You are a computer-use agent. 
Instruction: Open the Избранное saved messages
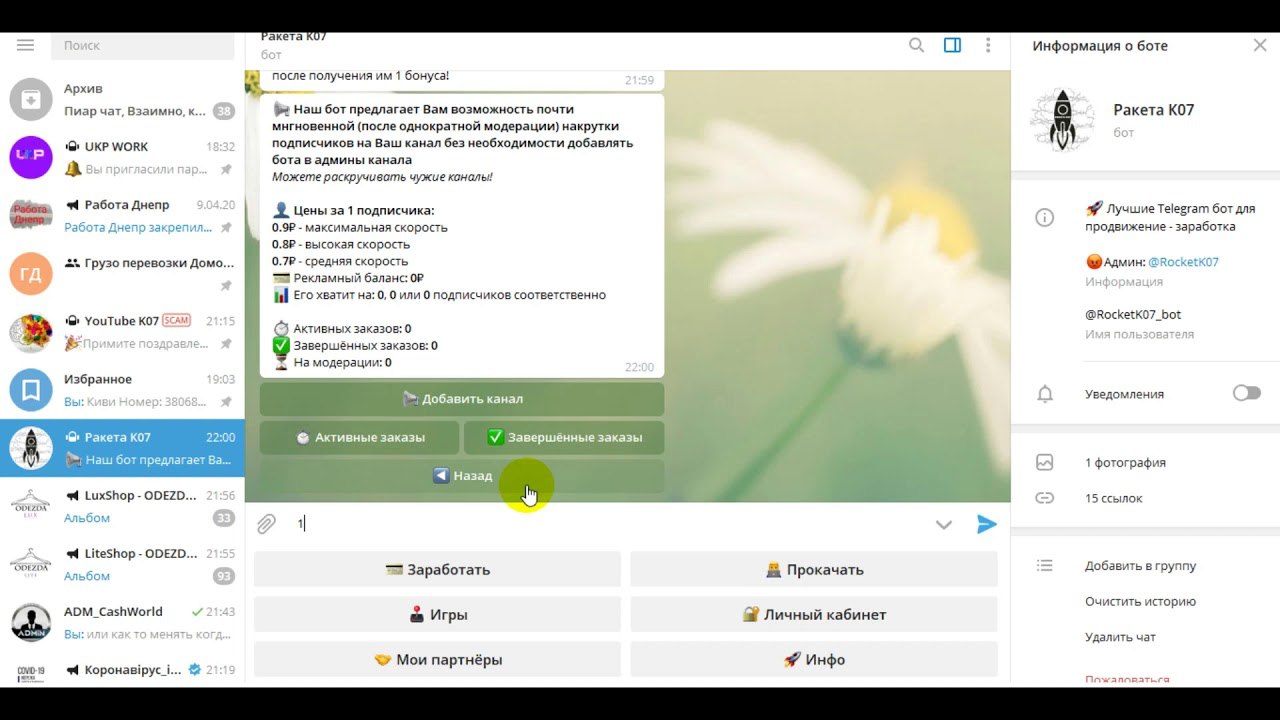coord(122,389)
